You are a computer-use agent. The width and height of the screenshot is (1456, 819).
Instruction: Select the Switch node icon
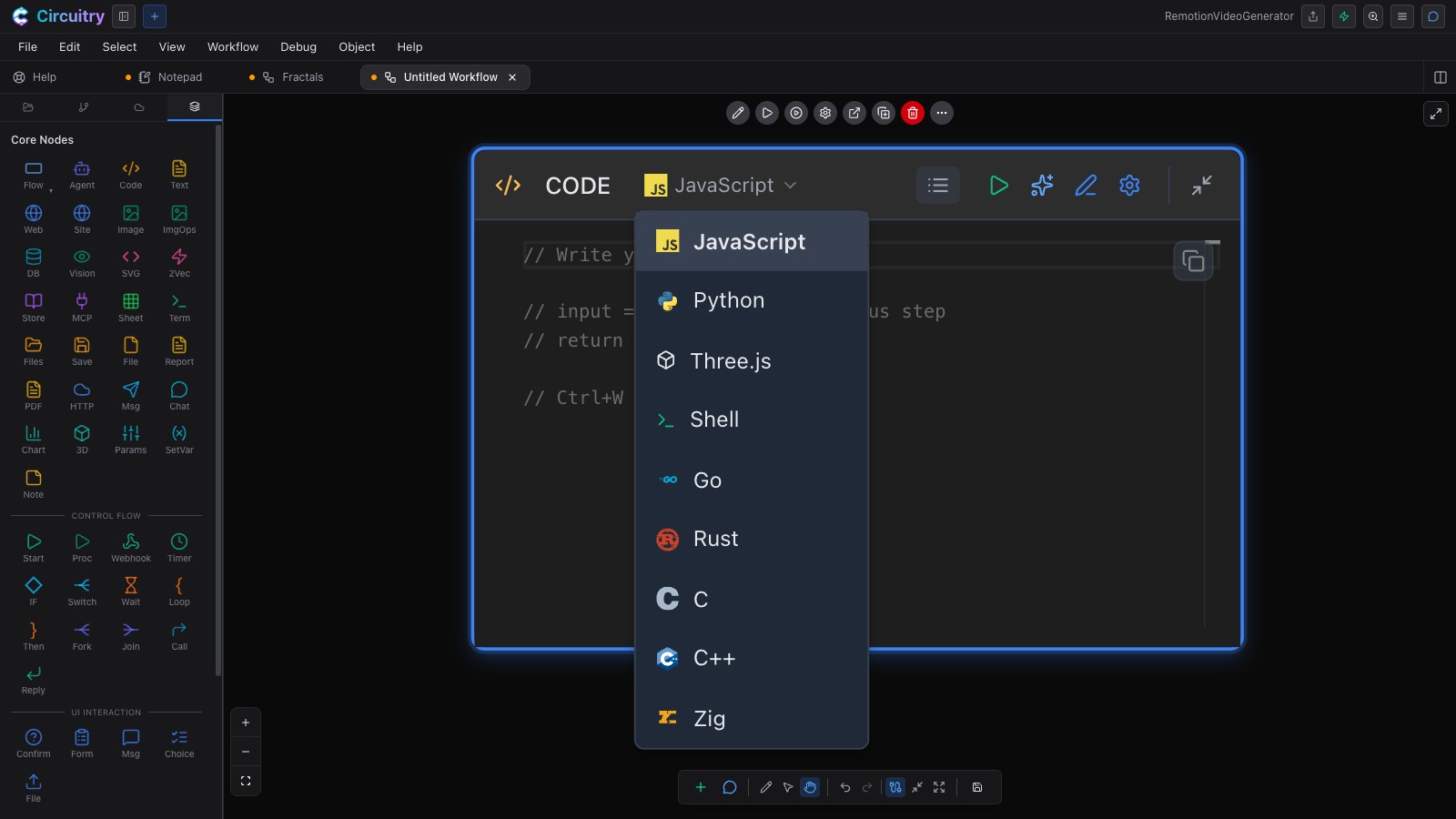82,591
